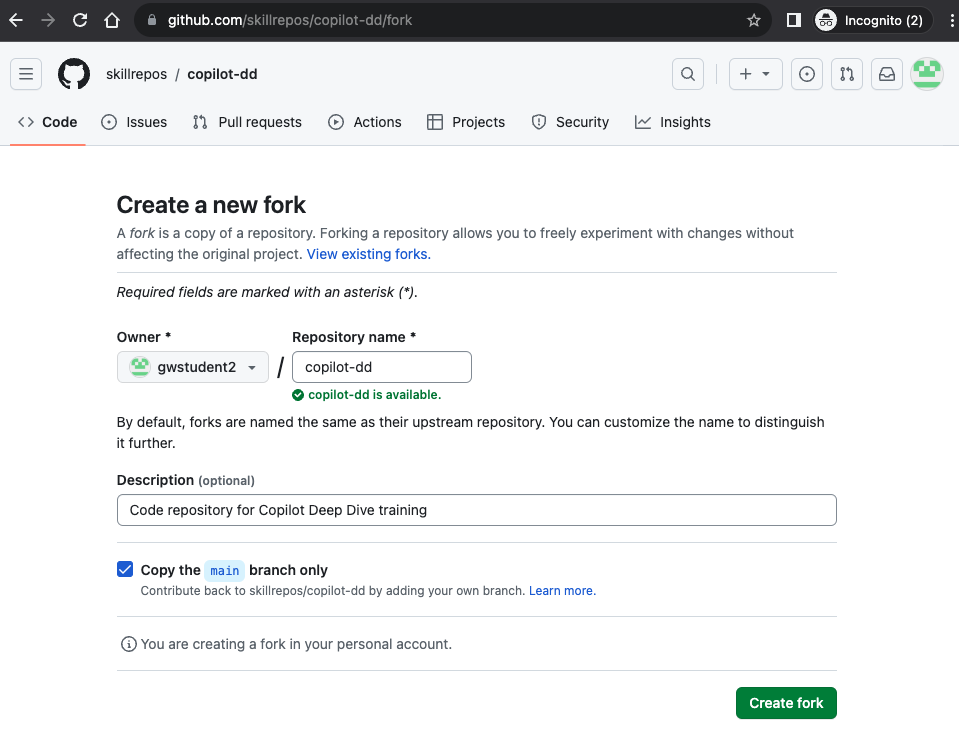
Task: Click the Repository name input field
Action: tap(382, 367)
